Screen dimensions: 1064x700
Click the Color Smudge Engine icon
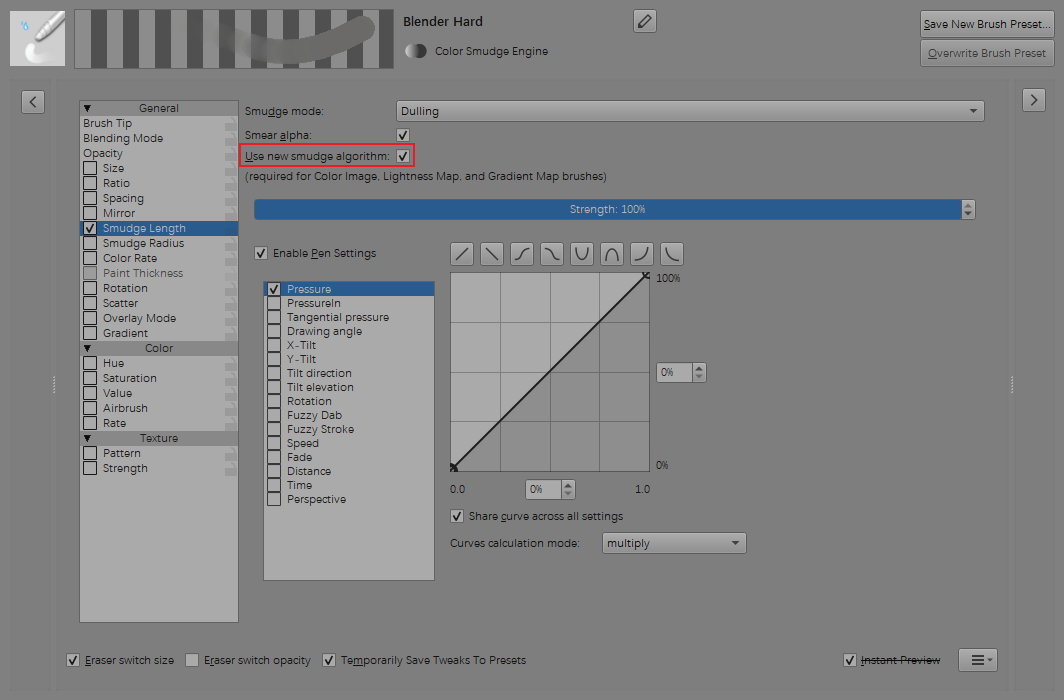[x=415, y=51]
